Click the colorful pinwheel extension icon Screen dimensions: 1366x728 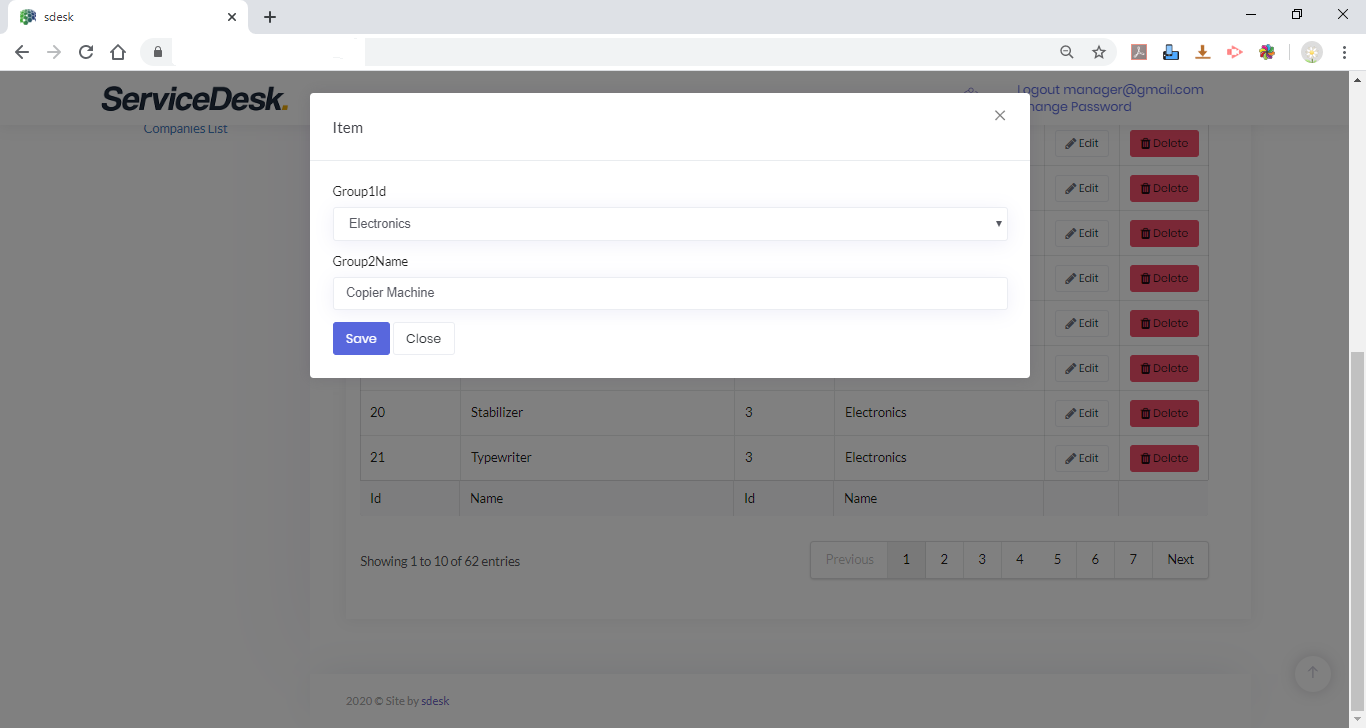click(x=1267, y=52)
